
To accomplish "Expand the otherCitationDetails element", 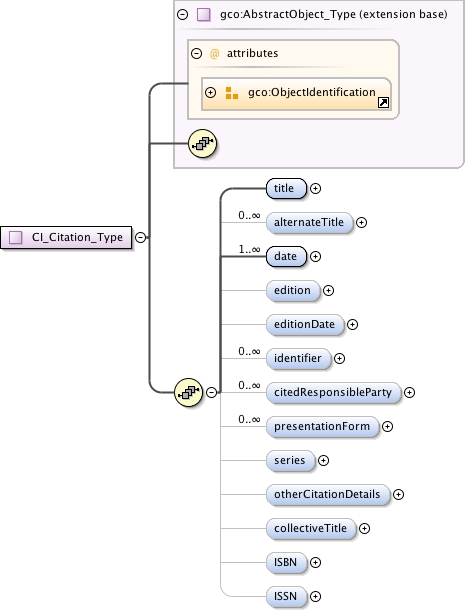I will coord(398,495).
